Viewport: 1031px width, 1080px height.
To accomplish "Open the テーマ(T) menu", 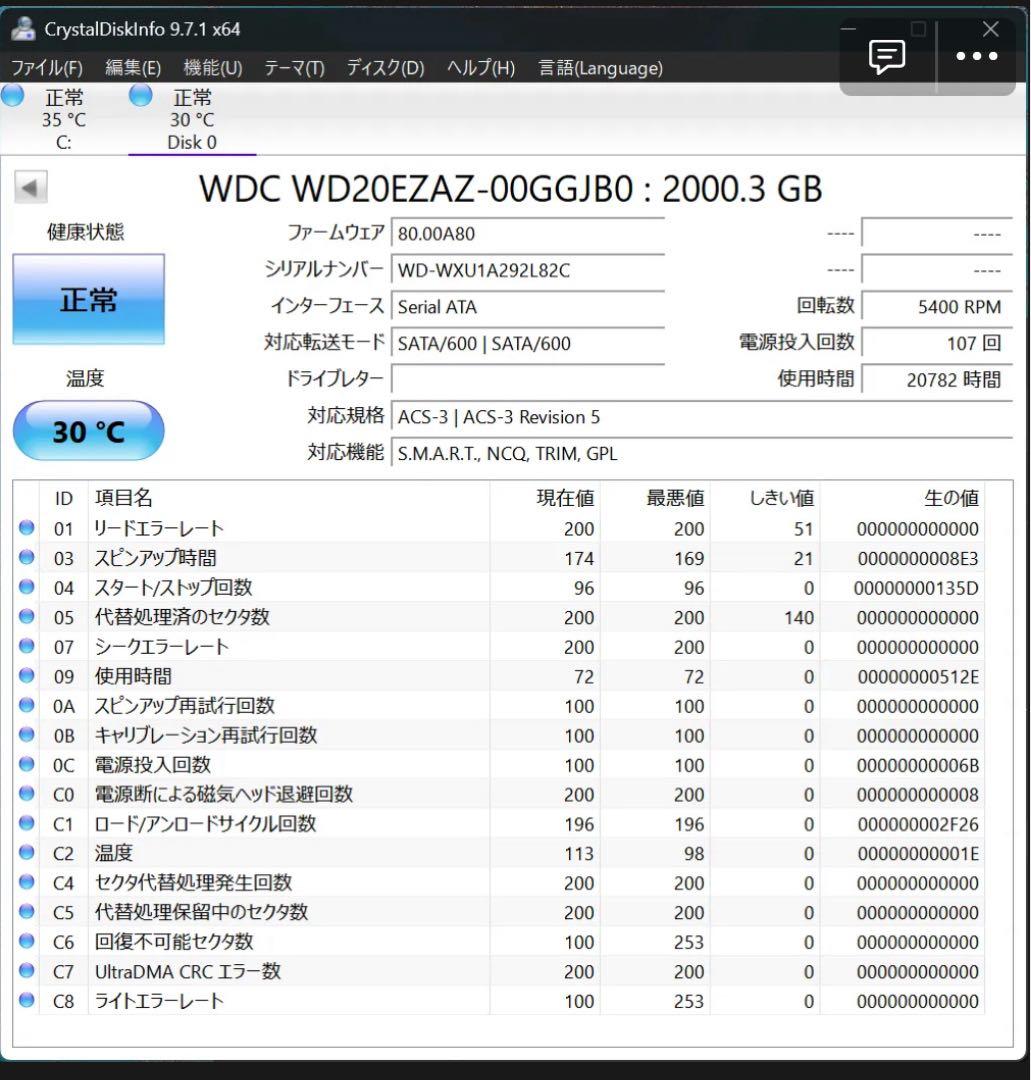I will point(296,68).
